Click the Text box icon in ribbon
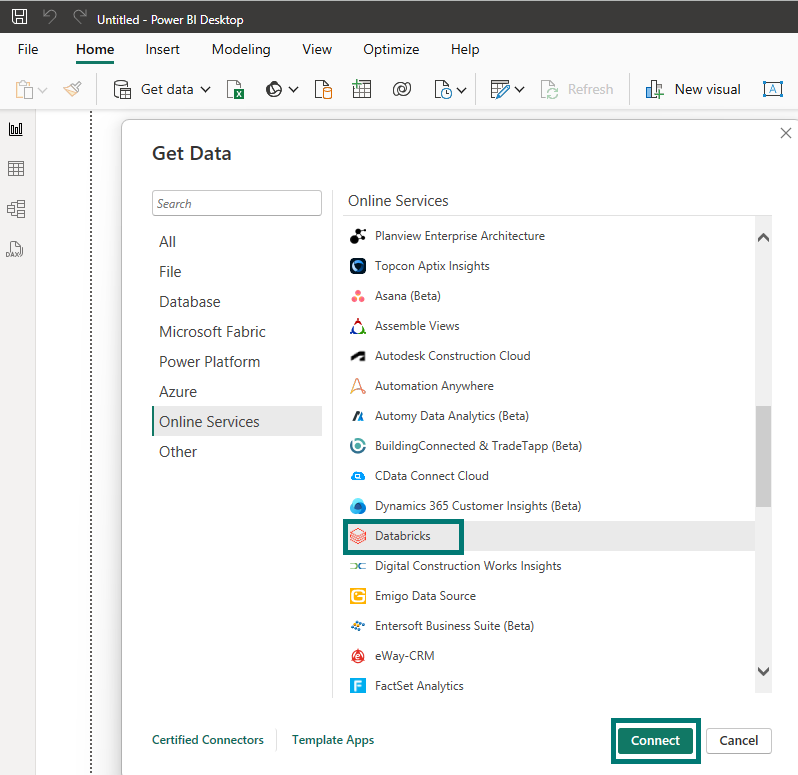Viewport: 798px width, 775px height. coord(772,89)
